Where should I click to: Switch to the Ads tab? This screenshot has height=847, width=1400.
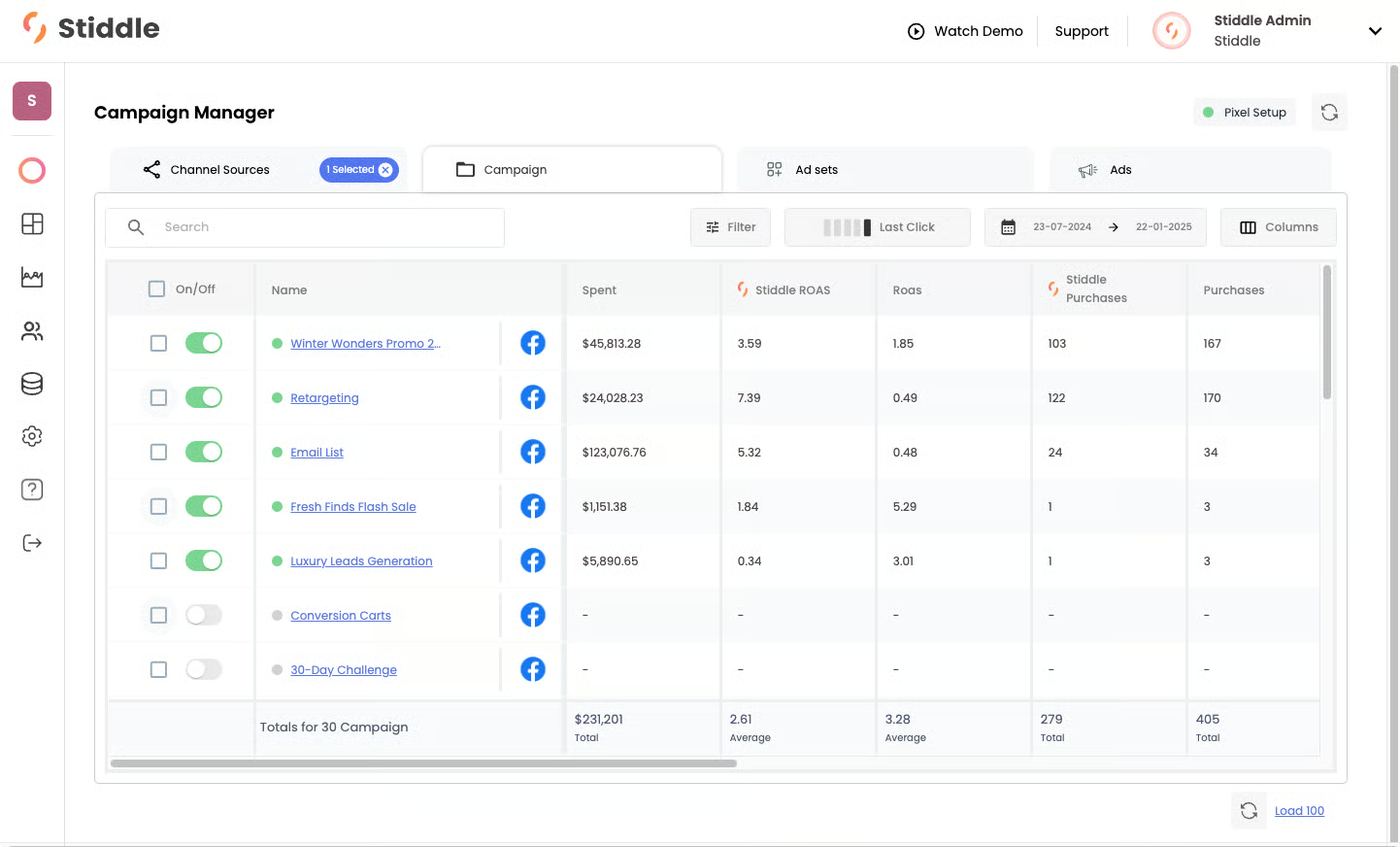[x=1190, y=169]
